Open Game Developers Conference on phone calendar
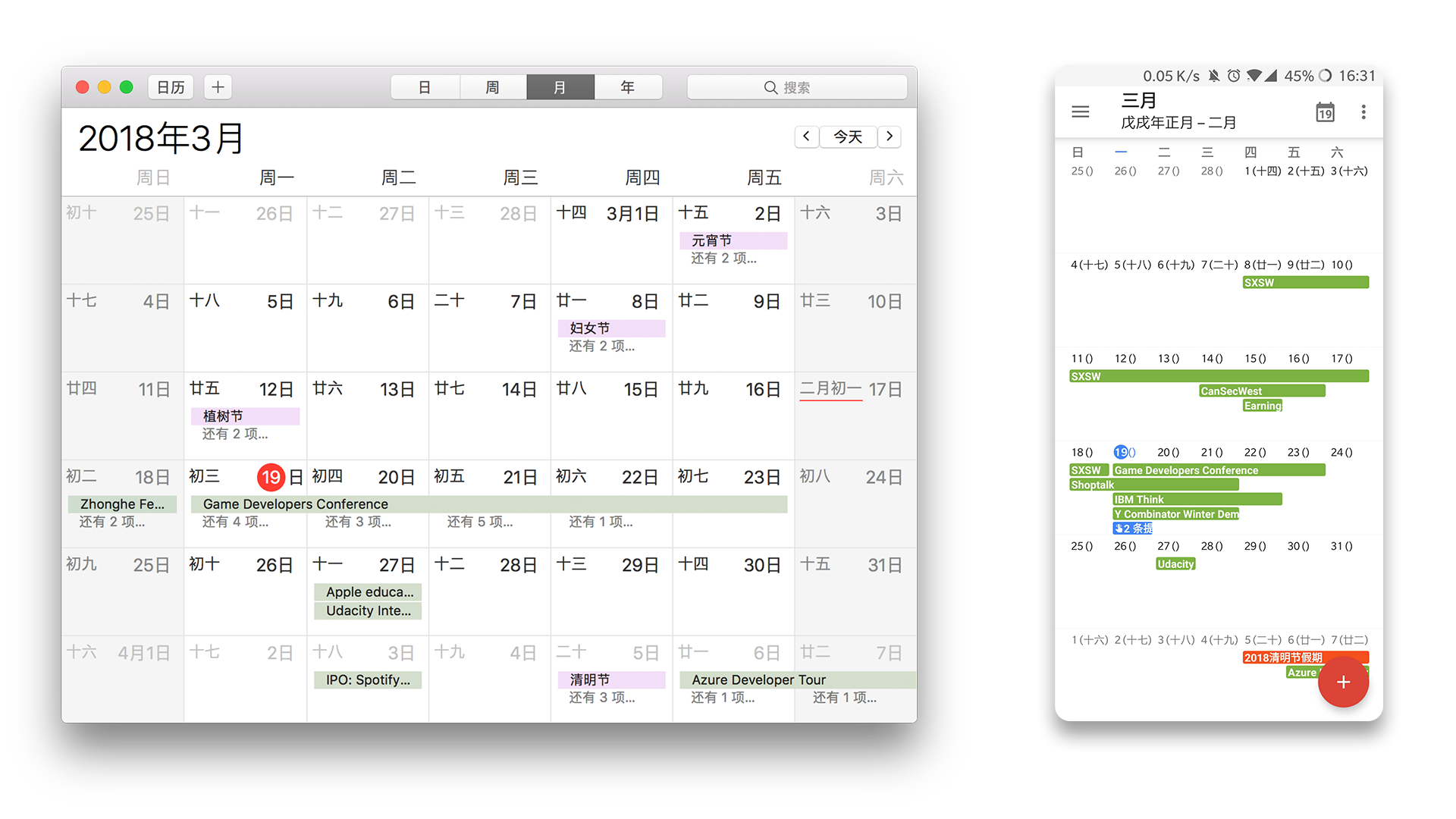Viewport: 1456px width, 819px height. coord(1219,470)
